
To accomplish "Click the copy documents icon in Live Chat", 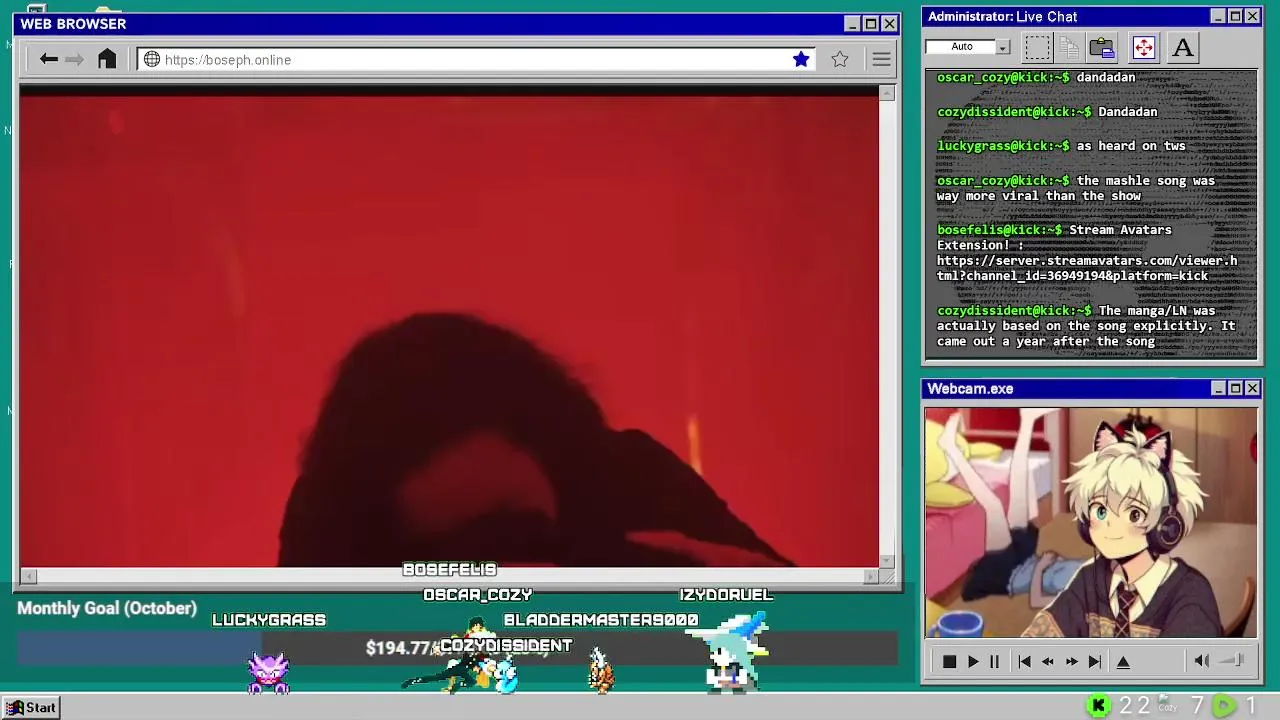I will coord(1069,47).
